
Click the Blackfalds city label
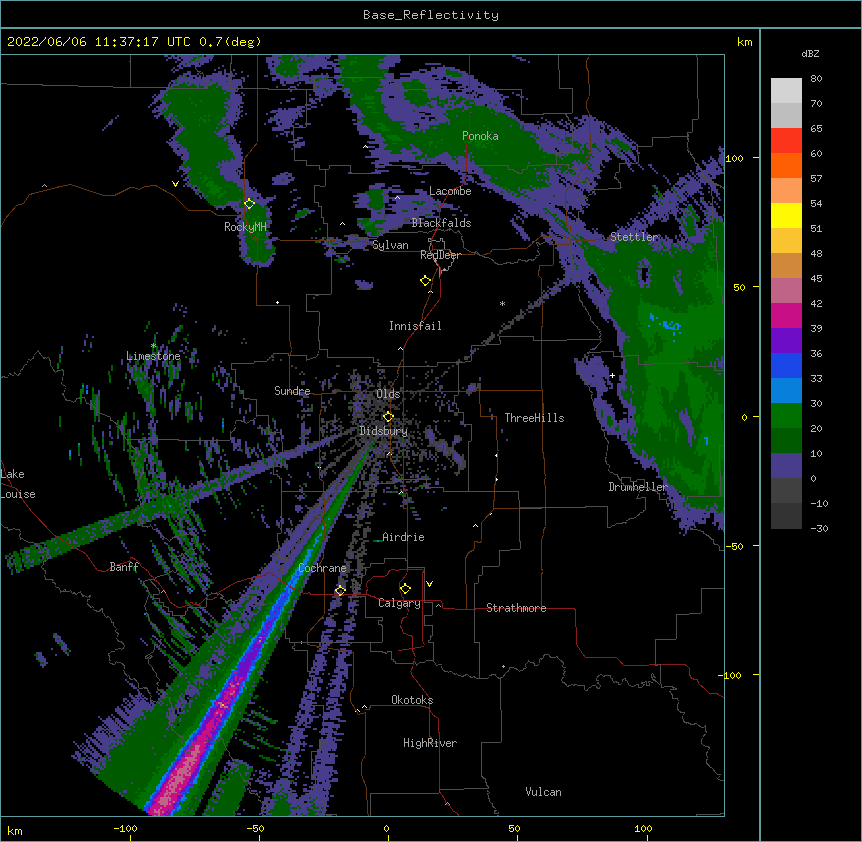coord(441,223)
